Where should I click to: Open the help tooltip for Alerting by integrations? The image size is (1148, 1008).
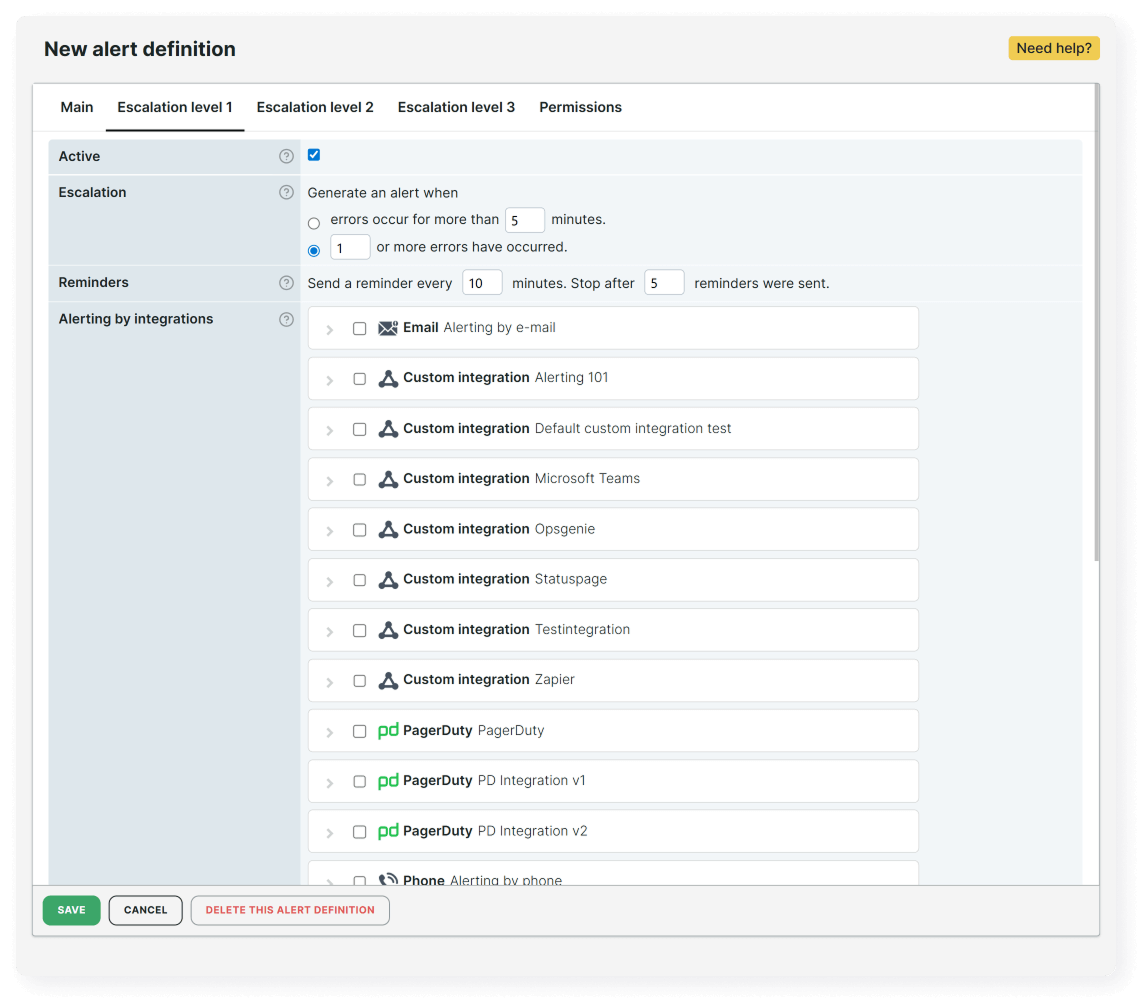(x=286, y=318)
